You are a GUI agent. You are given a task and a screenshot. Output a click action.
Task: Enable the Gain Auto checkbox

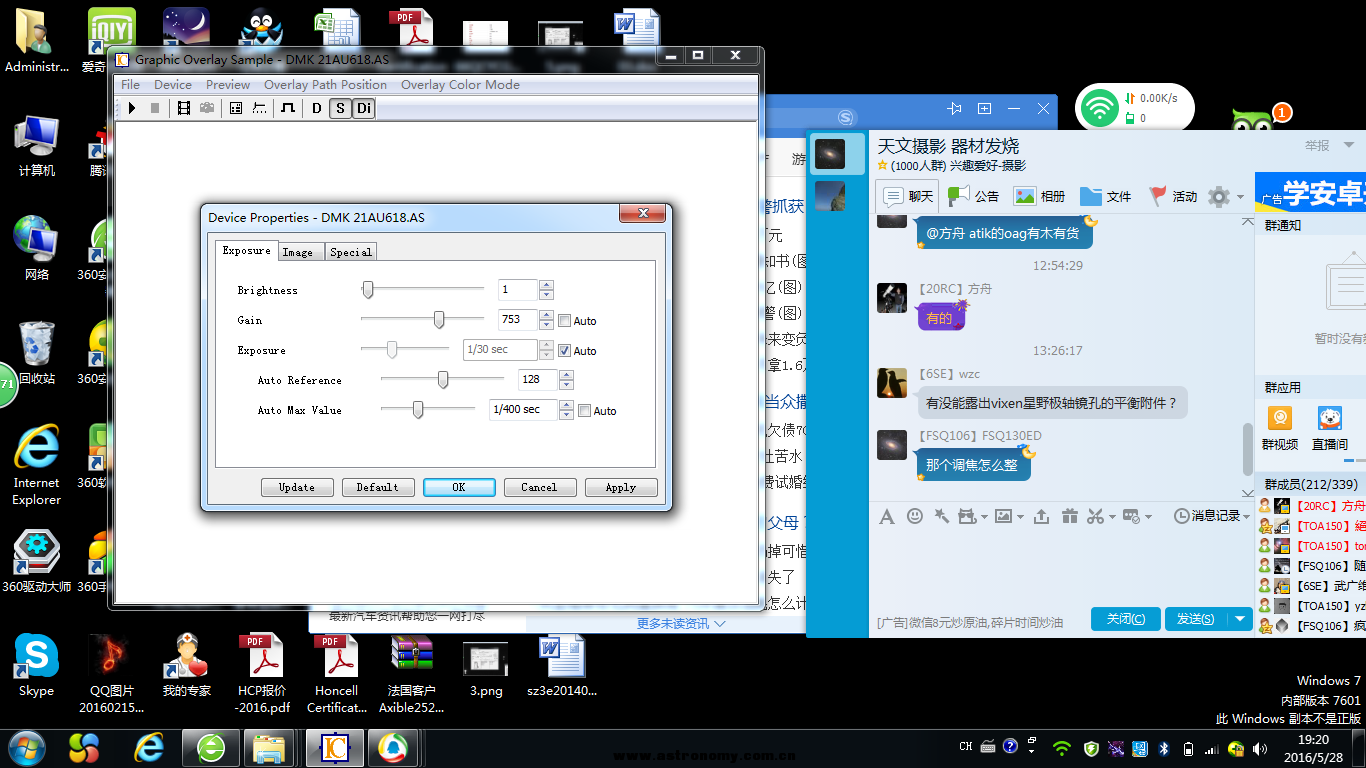click(565, 321)
